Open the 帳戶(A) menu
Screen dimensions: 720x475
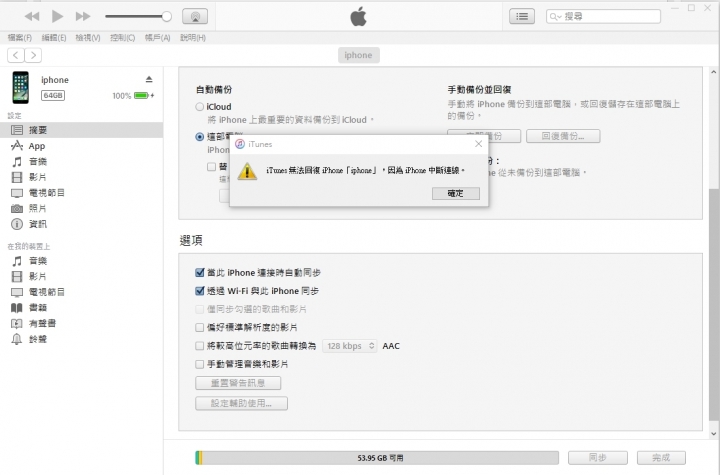(x=158, y=38)
